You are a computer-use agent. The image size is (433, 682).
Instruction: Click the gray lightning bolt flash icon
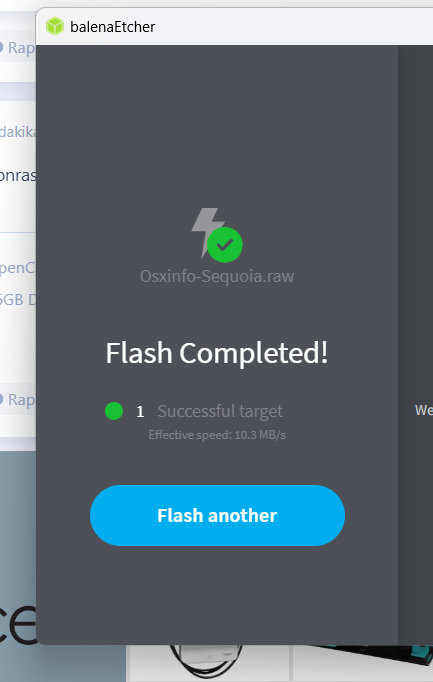(x=206, y=232)
